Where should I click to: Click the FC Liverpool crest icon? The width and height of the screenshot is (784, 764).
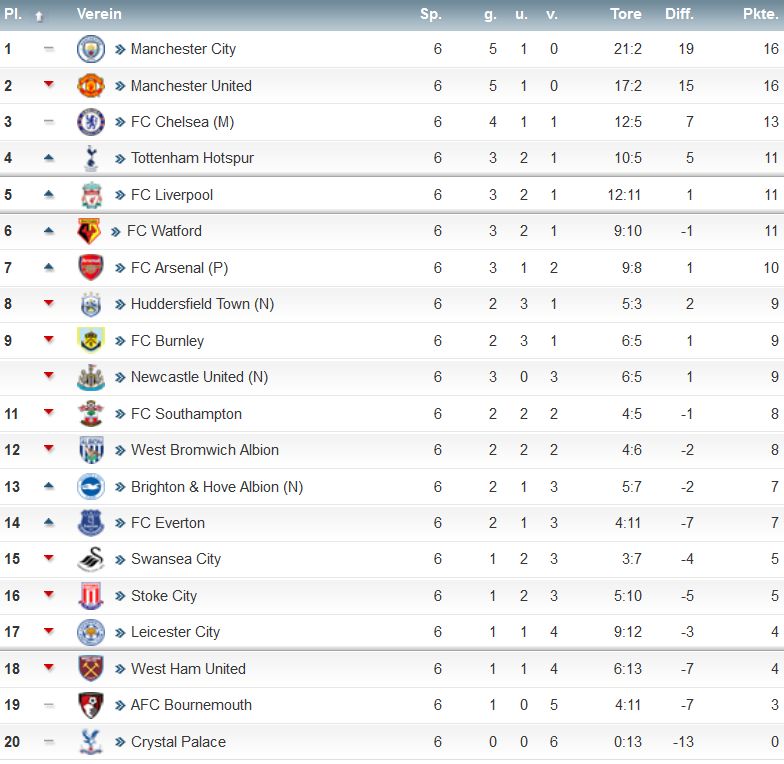click(x=91, y=195)
